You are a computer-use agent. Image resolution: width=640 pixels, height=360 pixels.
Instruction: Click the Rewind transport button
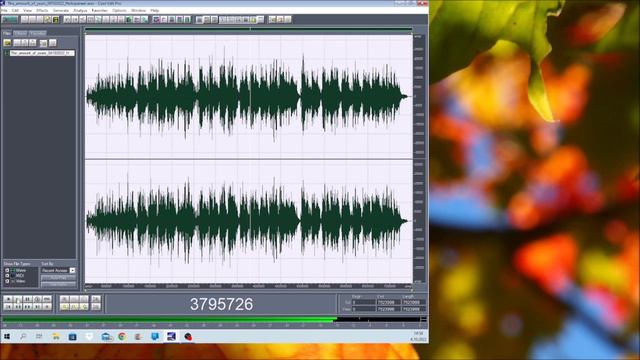pyautogui.click(x=18, y=307)
